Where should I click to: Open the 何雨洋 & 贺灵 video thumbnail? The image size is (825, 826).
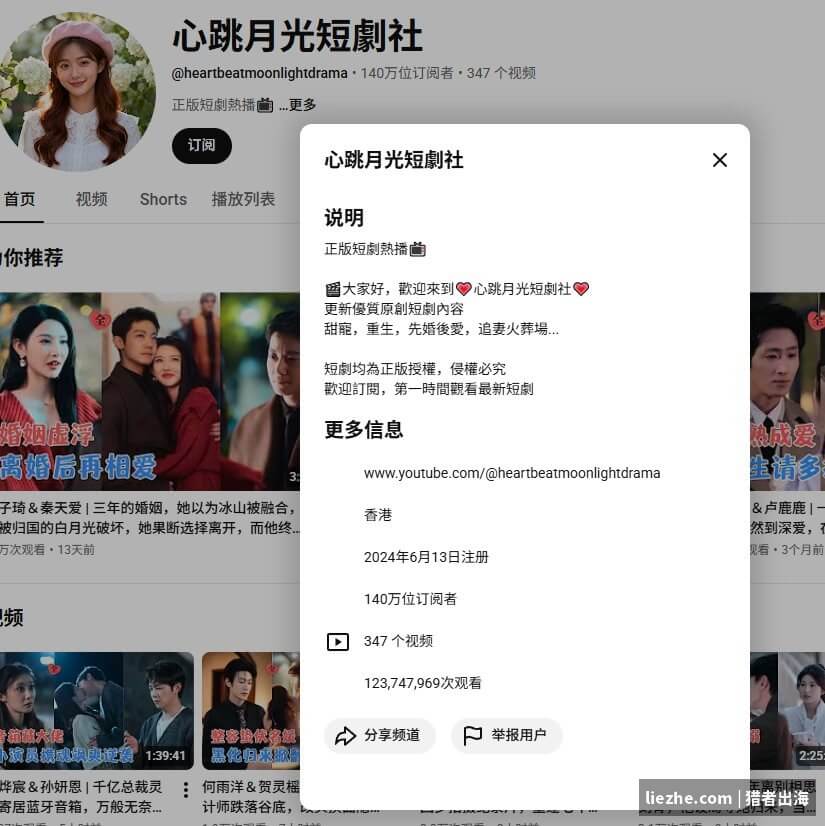click(251, 711)
